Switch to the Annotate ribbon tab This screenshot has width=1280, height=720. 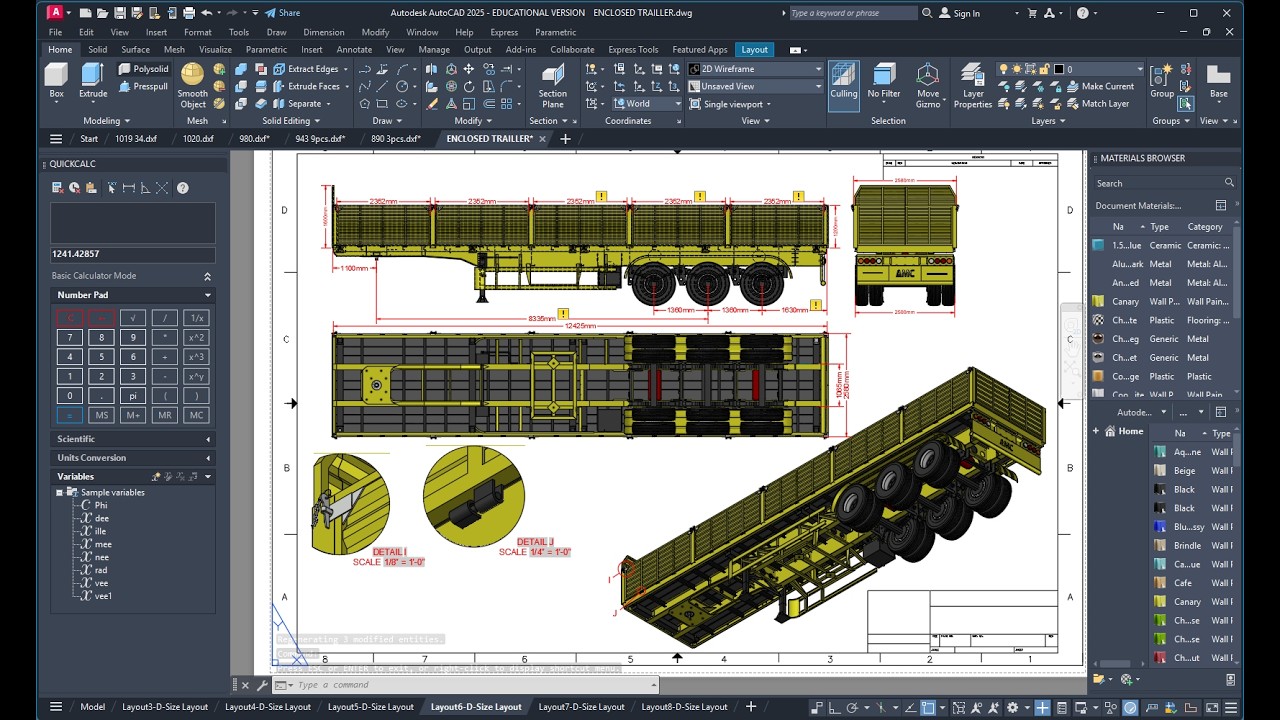pyautogui.click(x=354, y=49)
